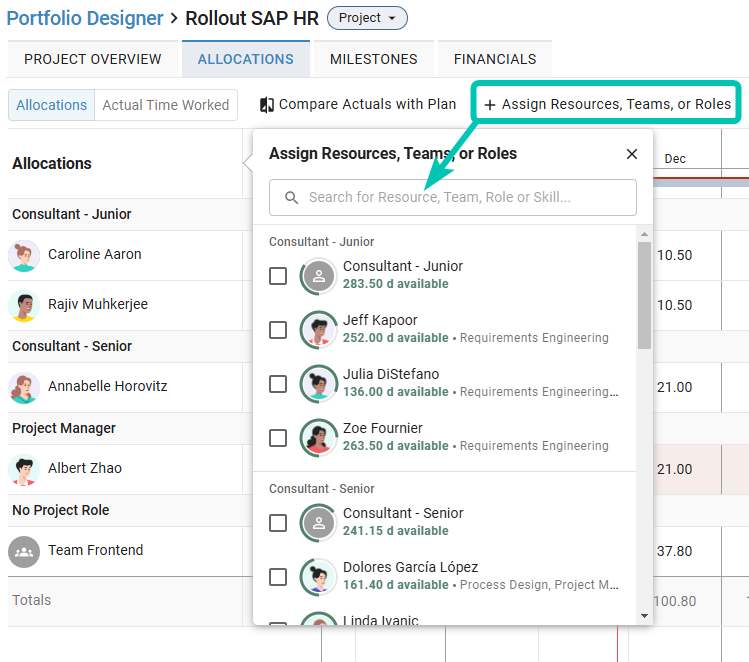Click the Caroline Aaron name
Image resolution: width=749 pixels, height=662 pixels.
click(x=95, y=254)
